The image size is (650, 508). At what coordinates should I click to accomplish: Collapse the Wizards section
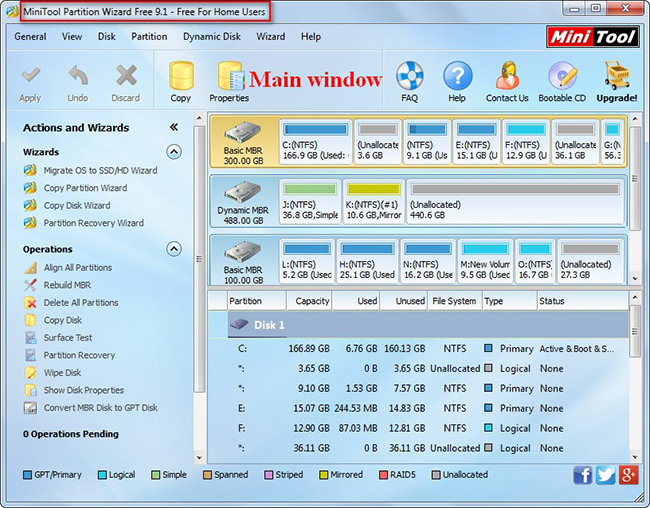[x=174, y=152]
